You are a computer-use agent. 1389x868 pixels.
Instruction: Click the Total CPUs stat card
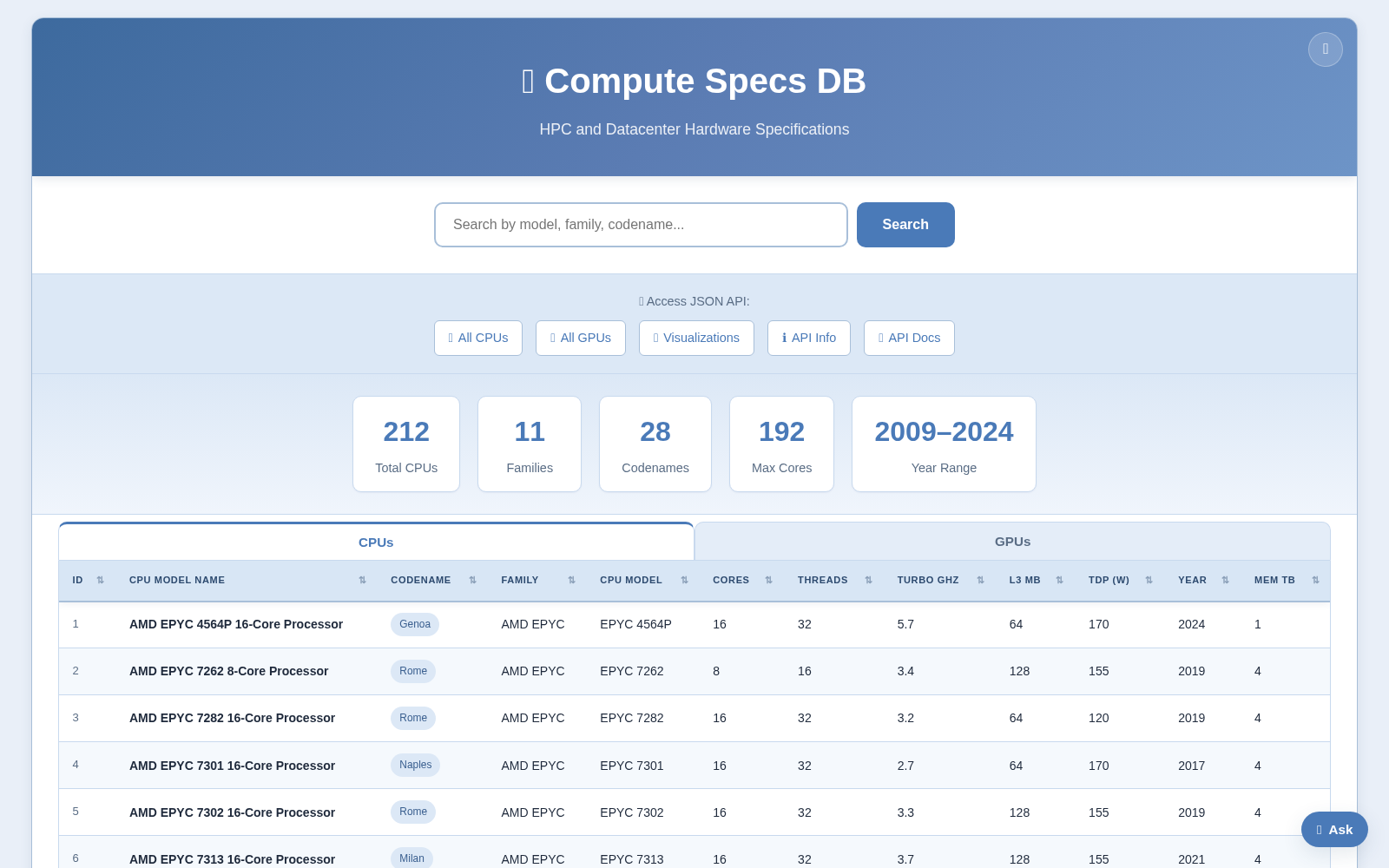coord(406,444)
